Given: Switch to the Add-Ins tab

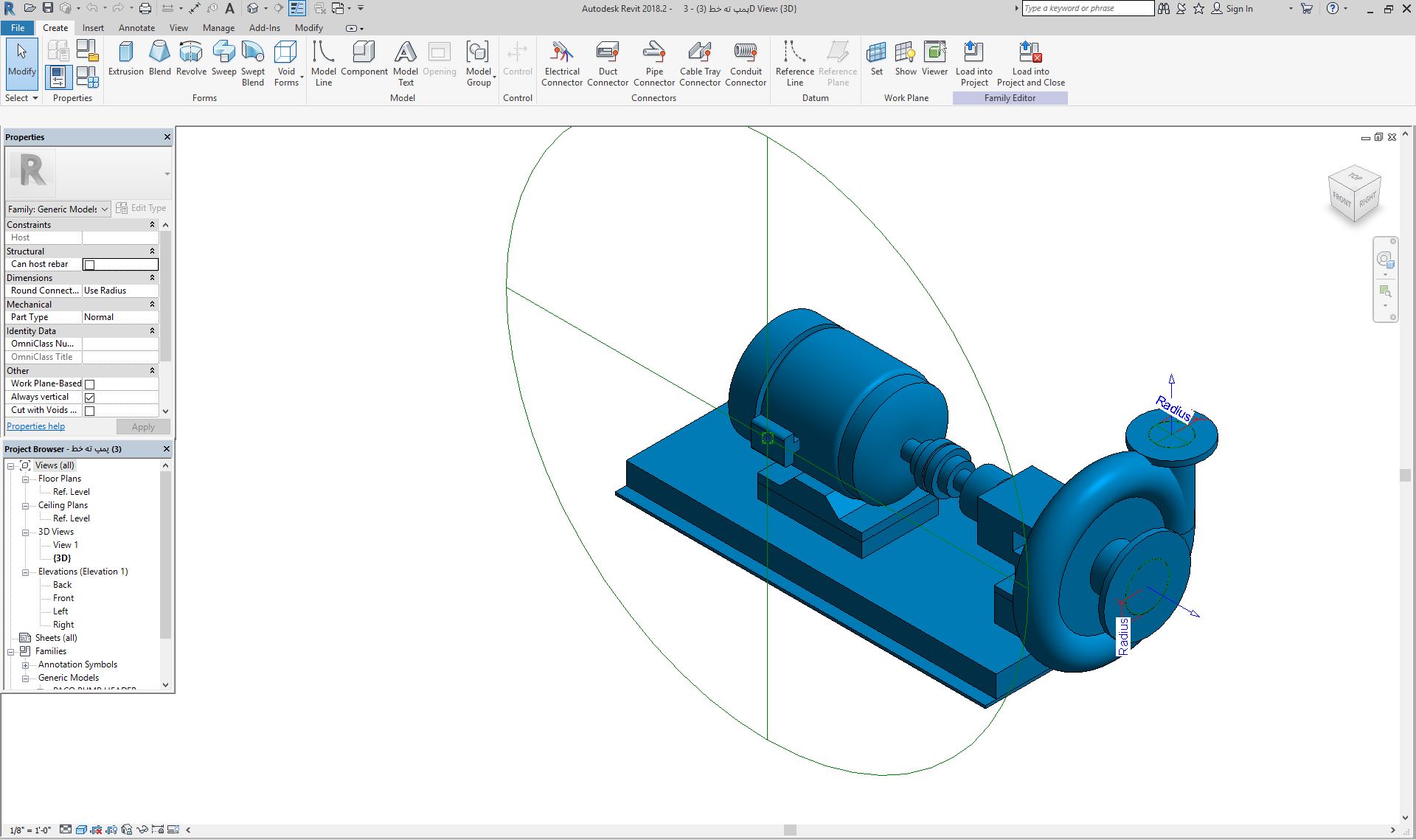Looking at the screenshot, I should 265,28.
